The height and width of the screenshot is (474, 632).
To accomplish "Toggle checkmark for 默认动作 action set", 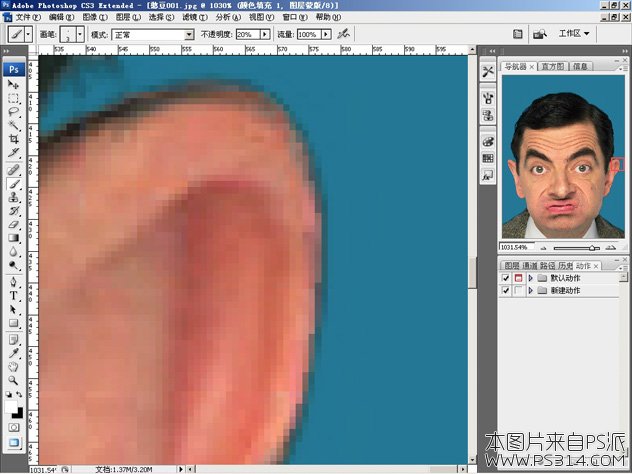I will point(505,277).
